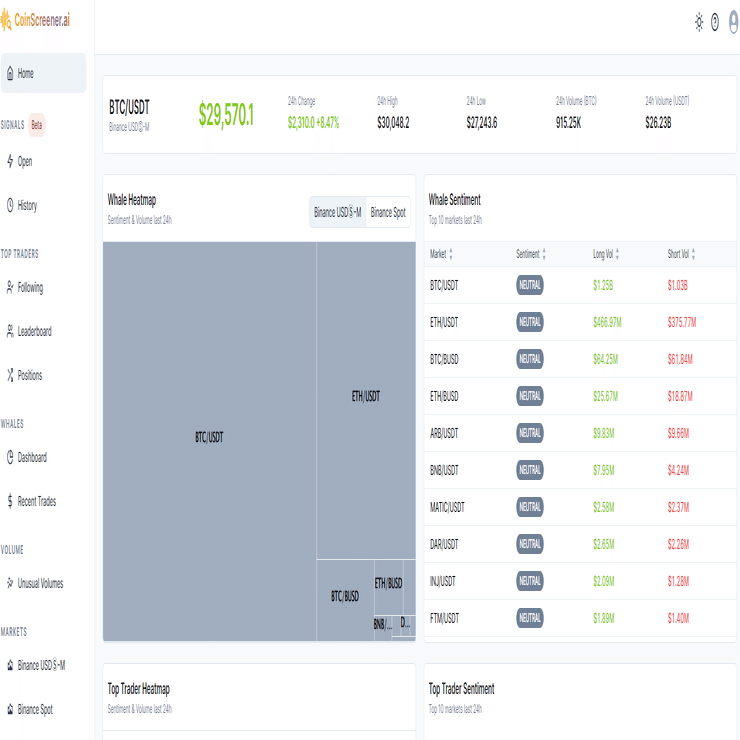Click INJ/USDT market in sentiment table
Viewport: 740px width, 740px height.
(443, 581)
